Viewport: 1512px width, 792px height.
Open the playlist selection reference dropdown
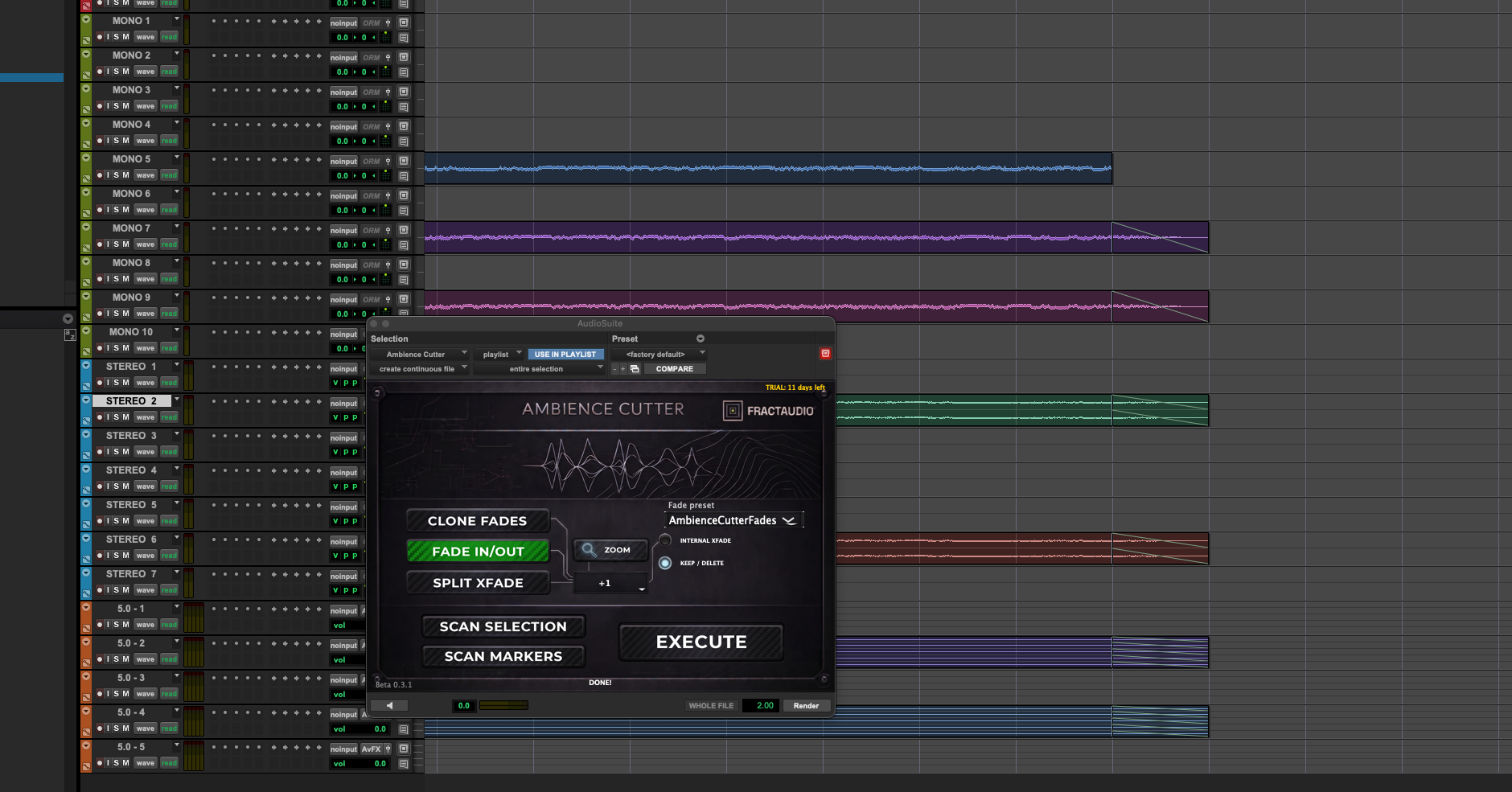pos(499,355)
